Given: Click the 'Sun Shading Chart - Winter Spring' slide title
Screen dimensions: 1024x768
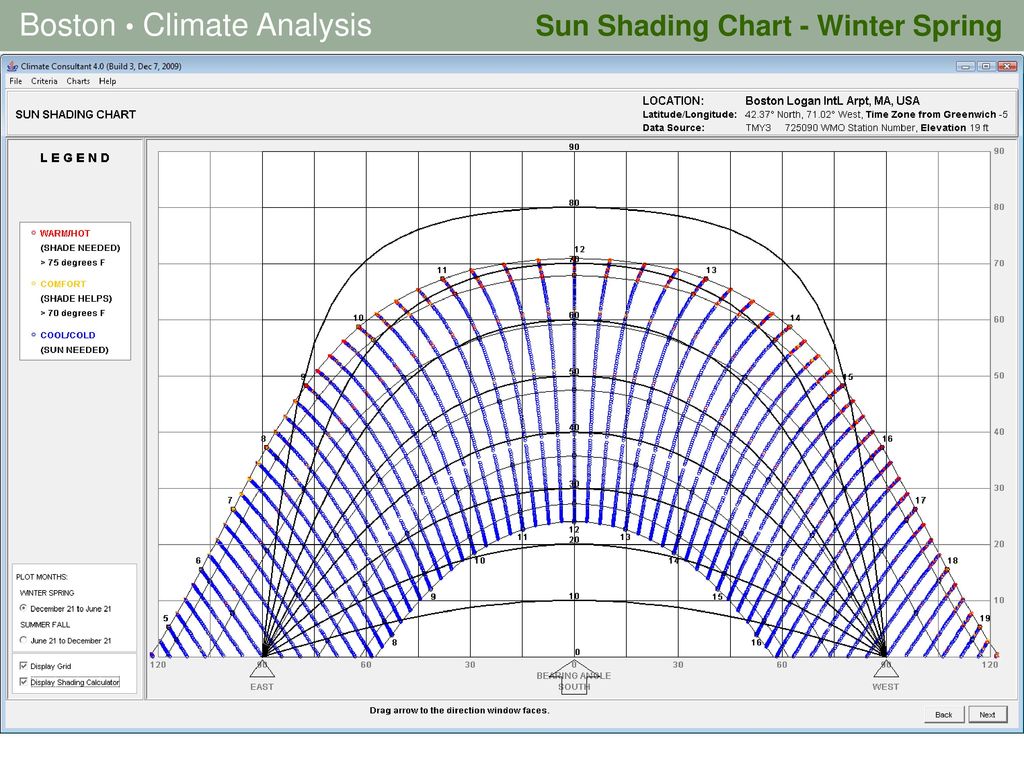Looking at the screenshot, I should [769, 26].
